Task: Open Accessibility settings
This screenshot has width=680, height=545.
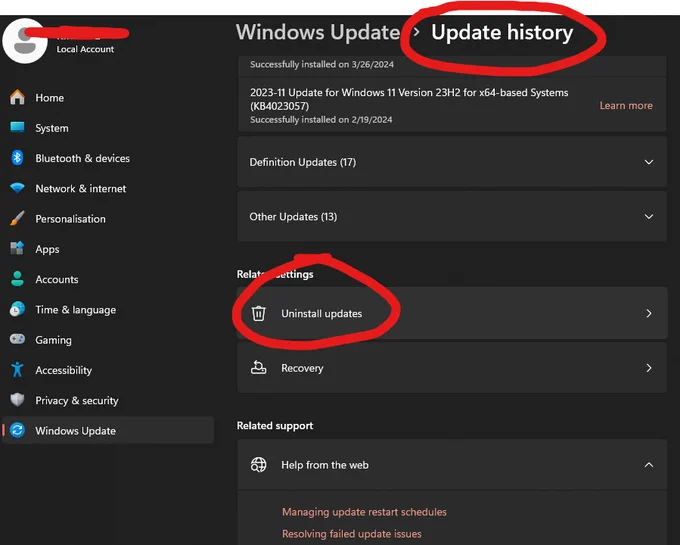Action: tap(108, 370)
